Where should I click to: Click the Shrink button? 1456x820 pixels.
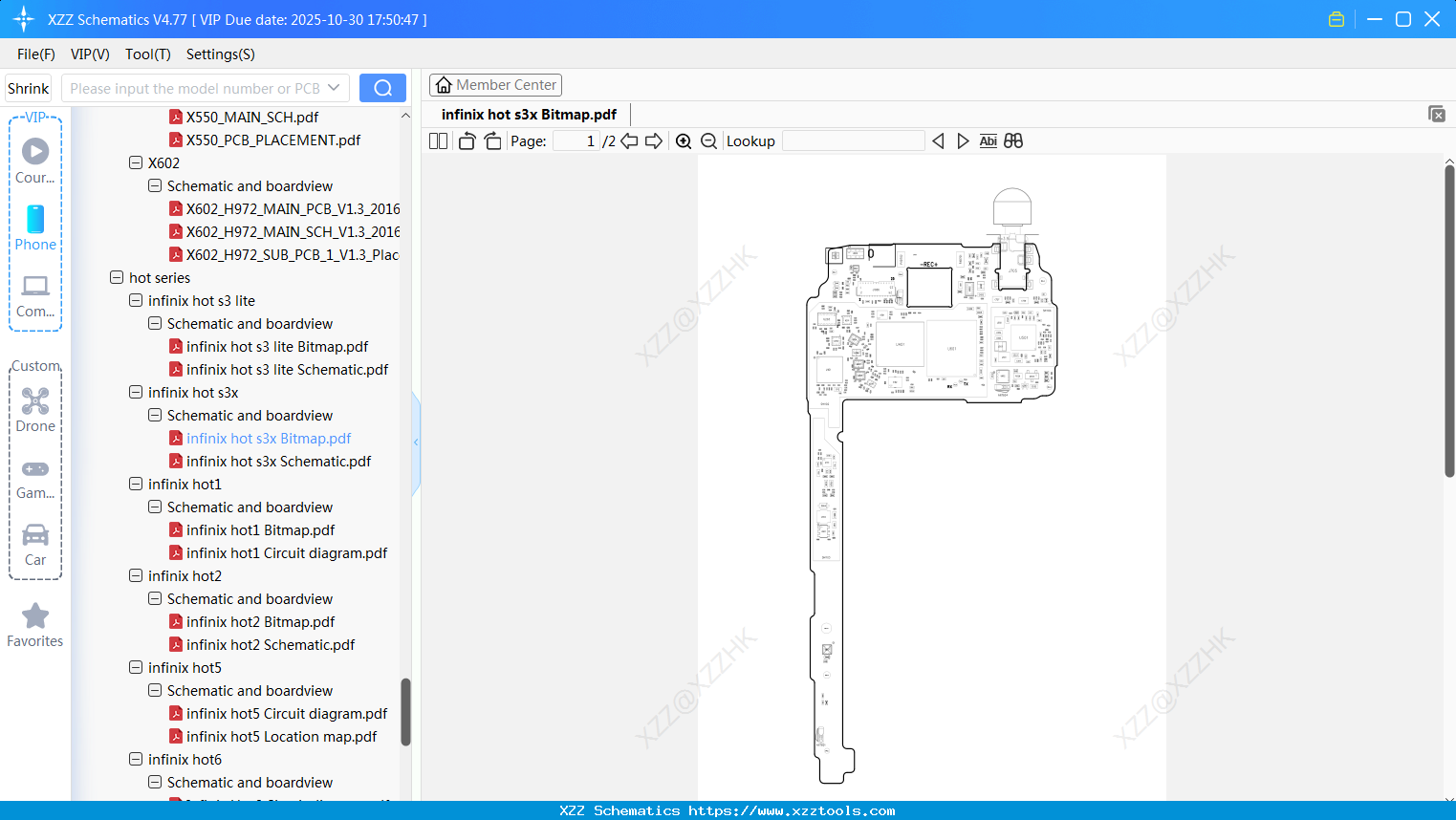pos(28,87)
